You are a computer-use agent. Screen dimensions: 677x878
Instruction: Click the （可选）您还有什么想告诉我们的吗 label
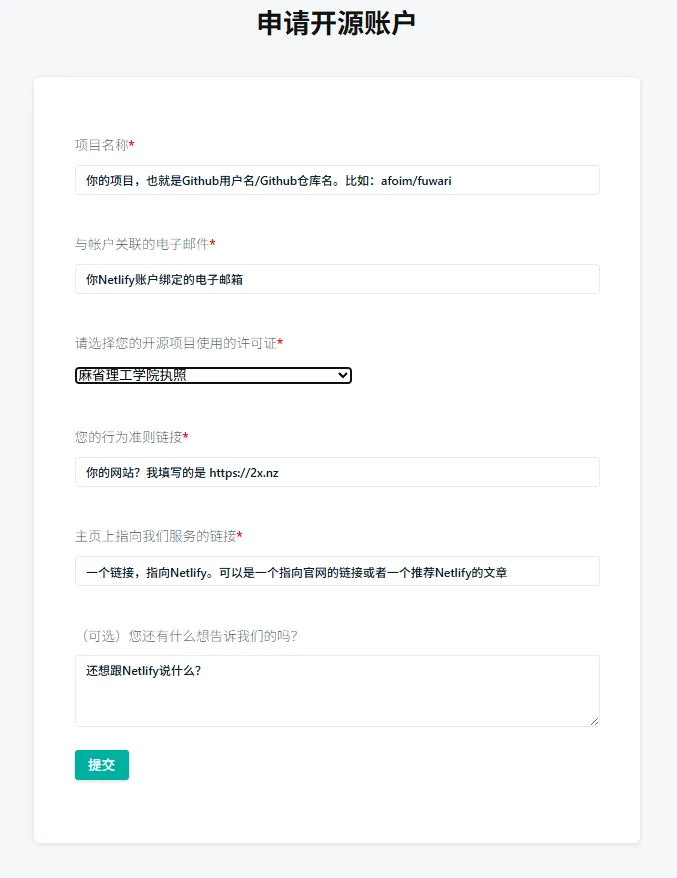coord(186,636)
